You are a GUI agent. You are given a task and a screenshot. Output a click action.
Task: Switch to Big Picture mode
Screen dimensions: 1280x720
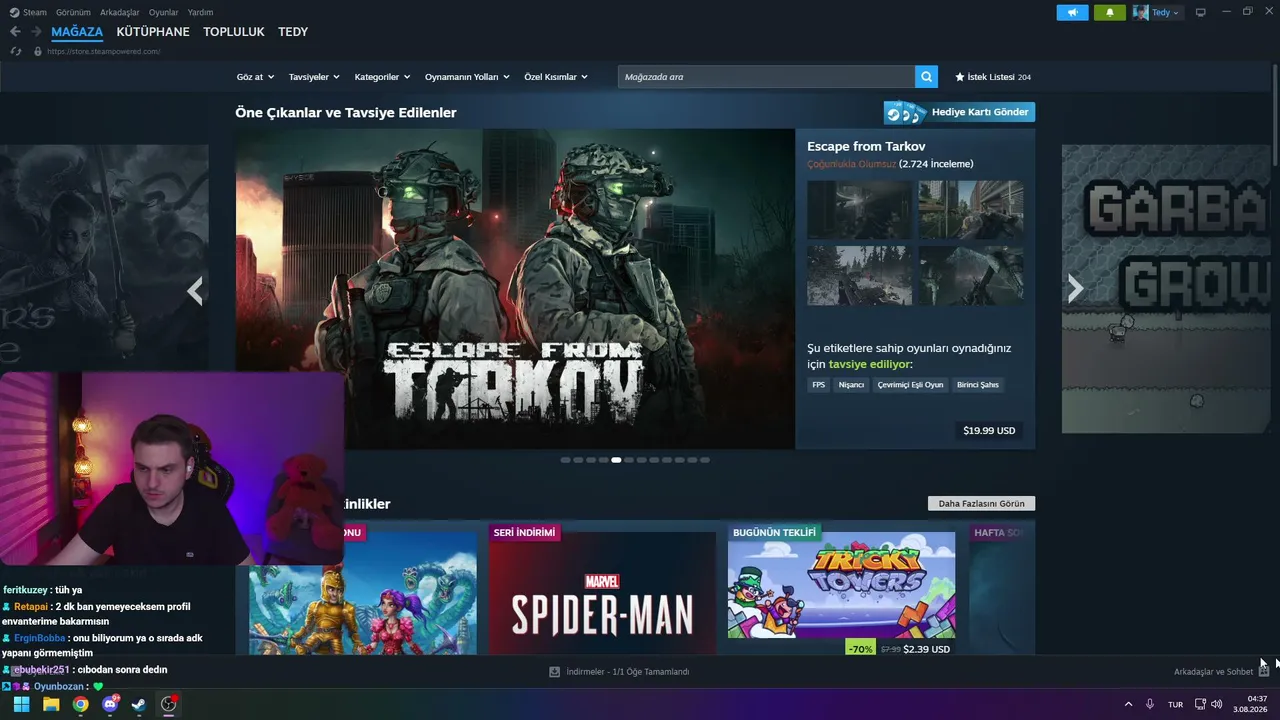(x=1200, y=13)
